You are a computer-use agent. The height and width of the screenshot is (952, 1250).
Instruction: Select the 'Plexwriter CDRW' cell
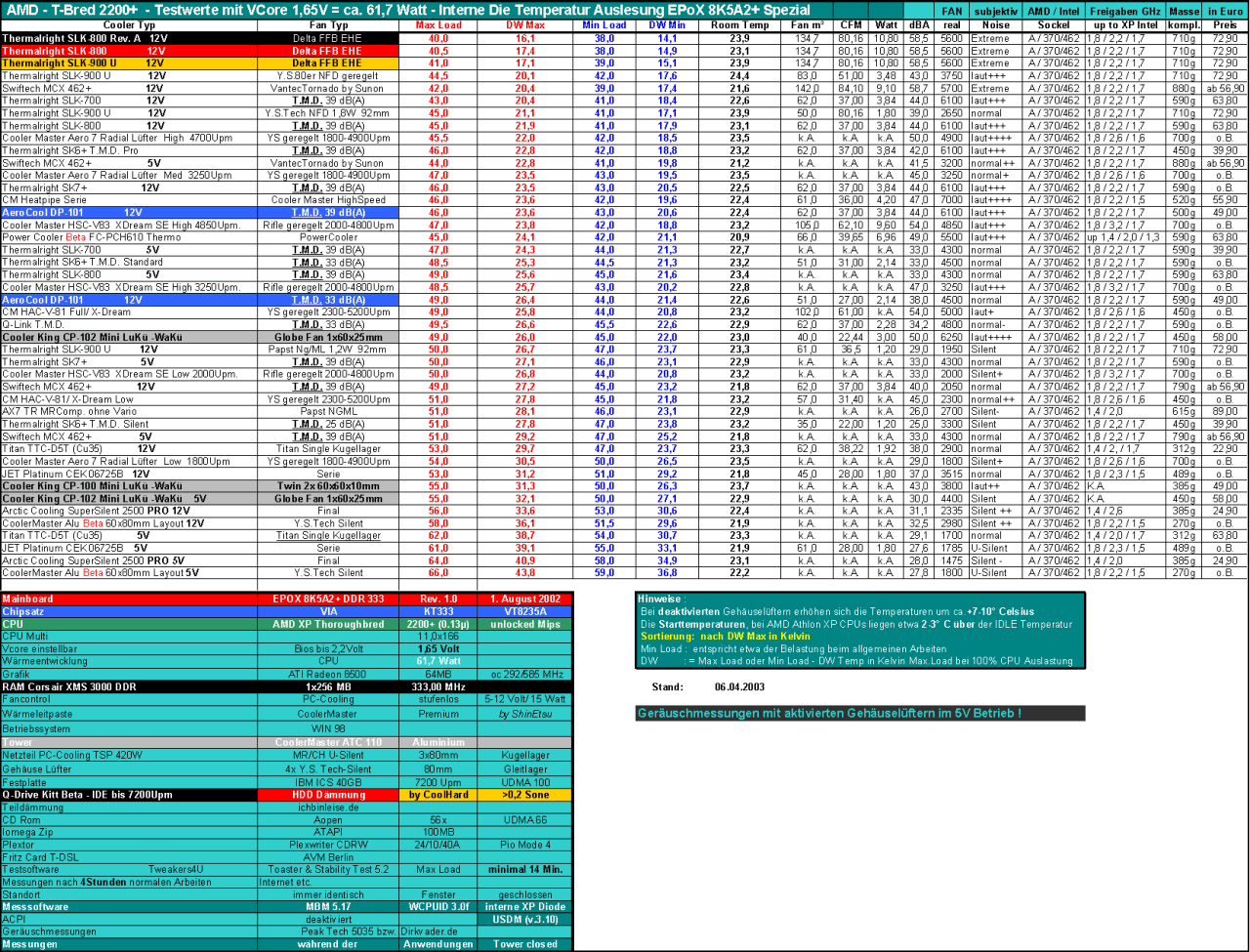pos(327,845)
